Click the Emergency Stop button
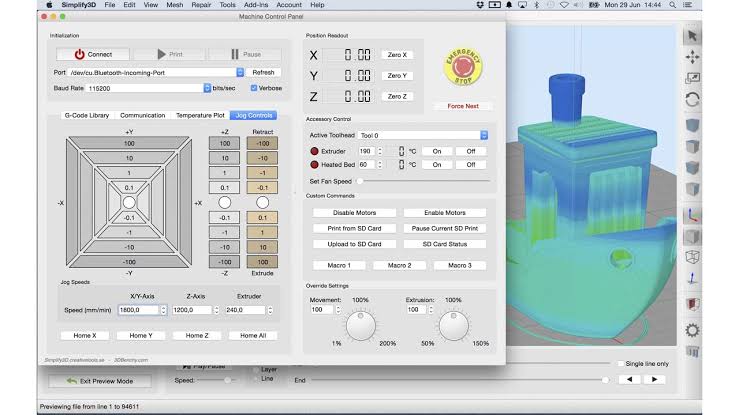This screenshot has height=415, width=739. tap(463, 66)
